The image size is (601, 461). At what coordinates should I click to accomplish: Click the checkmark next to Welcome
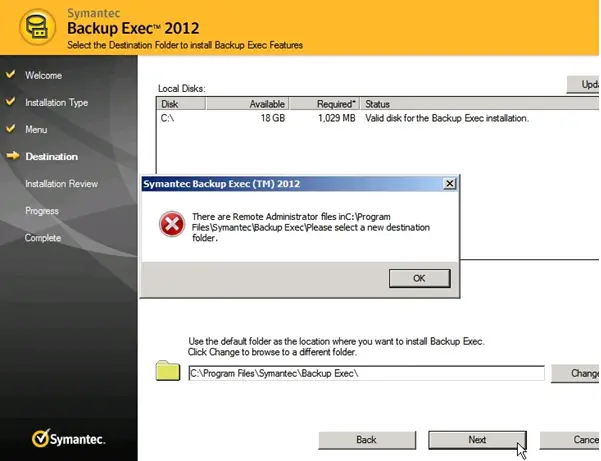[x=11, y=74]
